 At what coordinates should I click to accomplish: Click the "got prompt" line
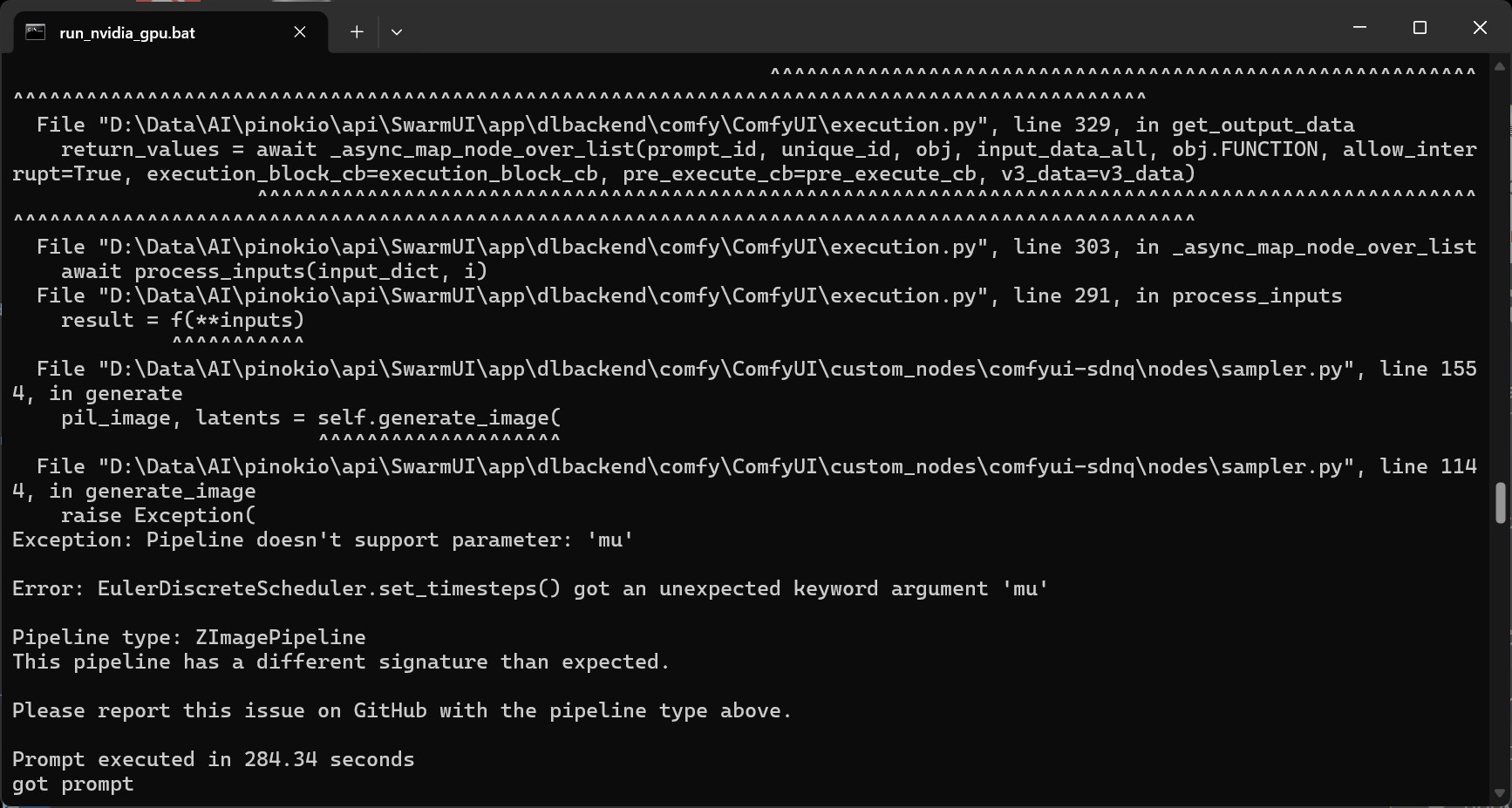coord(73,784)
